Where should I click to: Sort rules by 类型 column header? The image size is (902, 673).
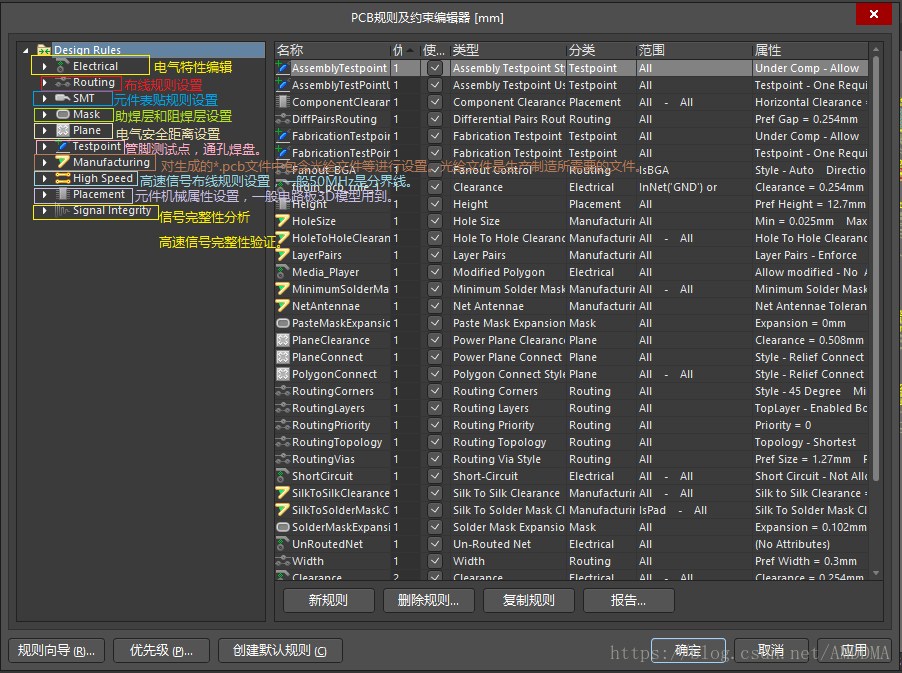click(x=508, y=51)
